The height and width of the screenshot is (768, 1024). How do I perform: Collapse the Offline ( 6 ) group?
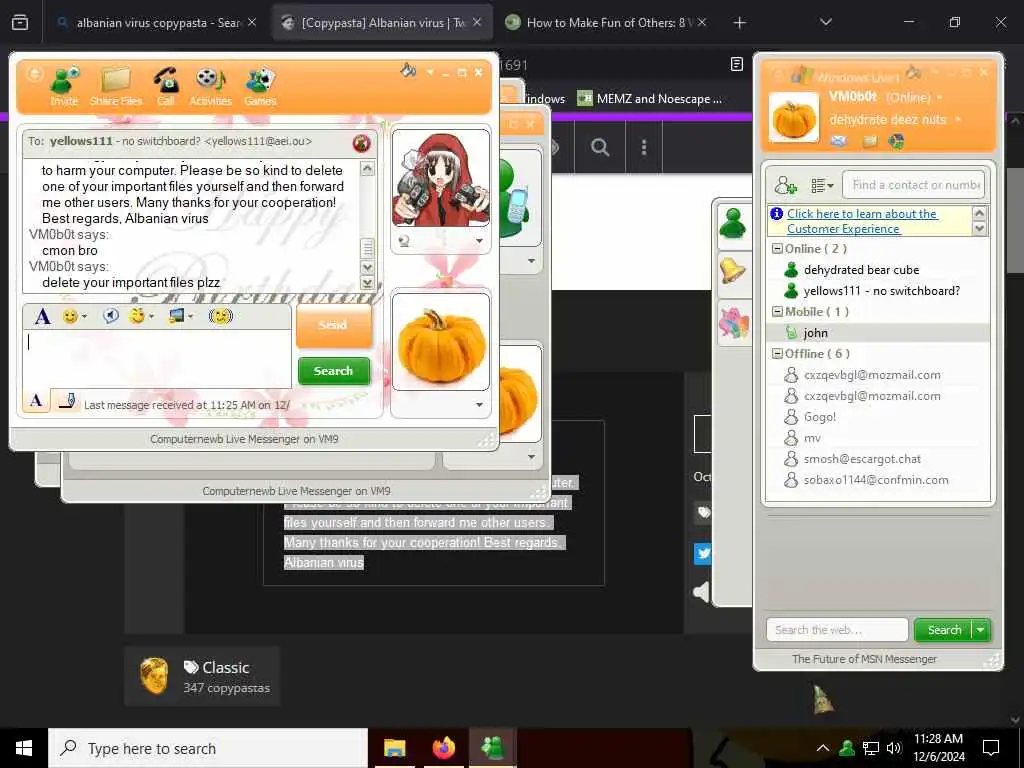[777, 354]
